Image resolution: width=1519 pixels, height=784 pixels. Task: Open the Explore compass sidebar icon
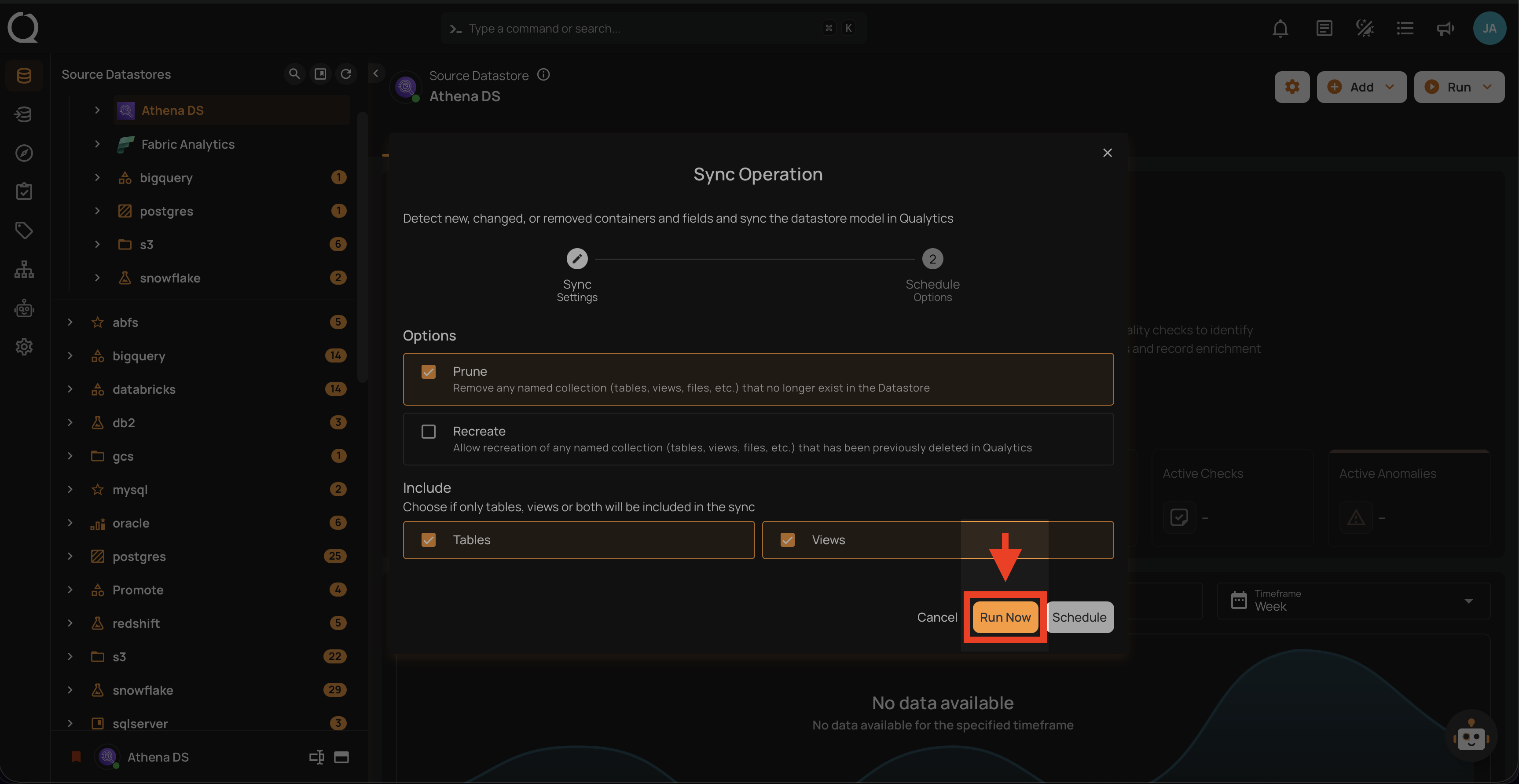tap(24, 153)
